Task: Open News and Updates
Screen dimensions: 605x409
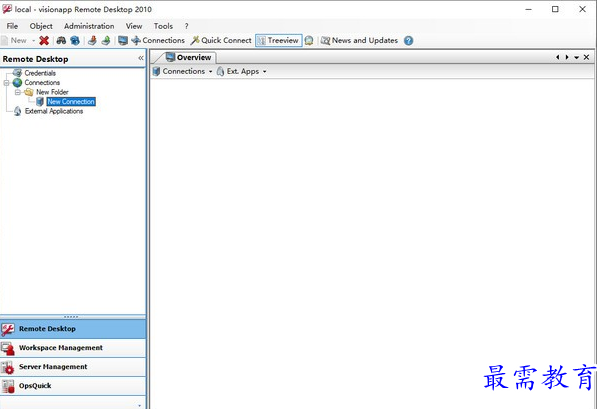Action: pyautogui.click(x=359, y=41)
